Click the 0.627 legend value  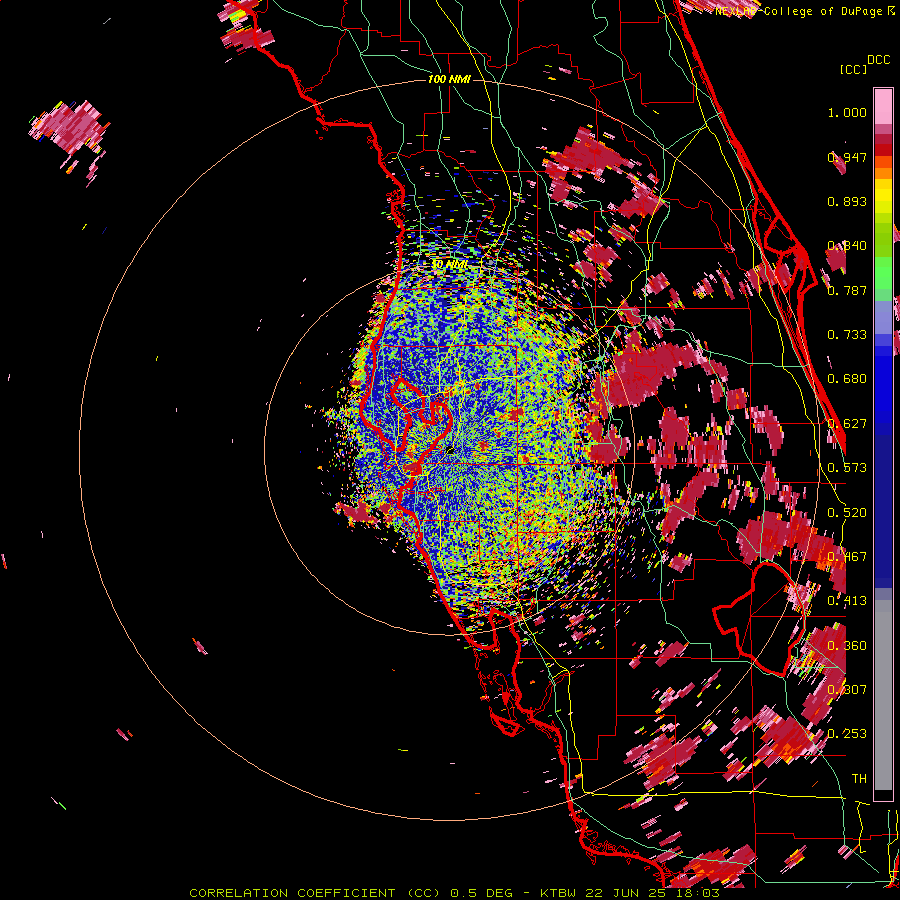coord(847,424)
